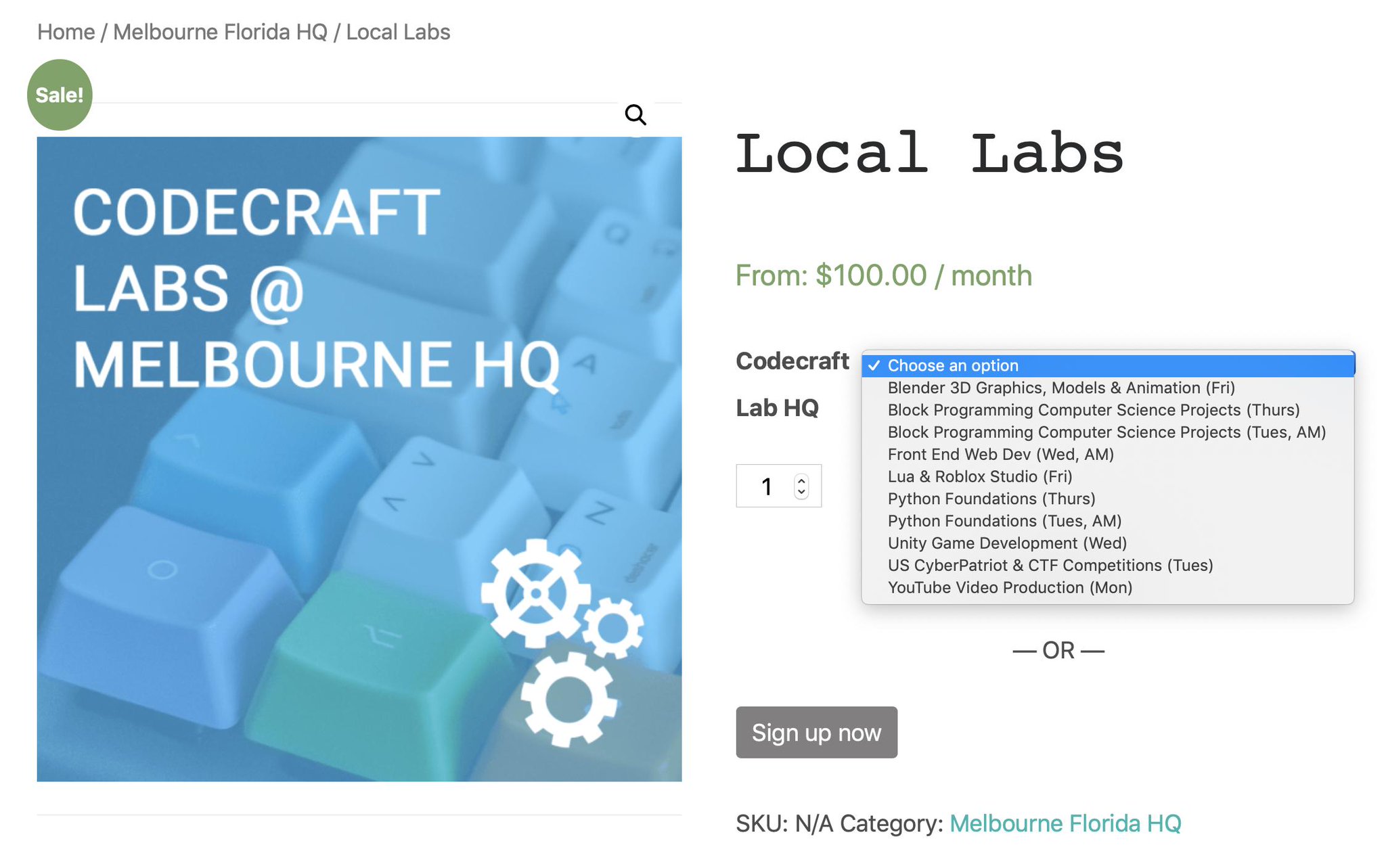Increase quantity with stepper up arrow
This screenshot has height=868, width=1386.
coord(802,481)
